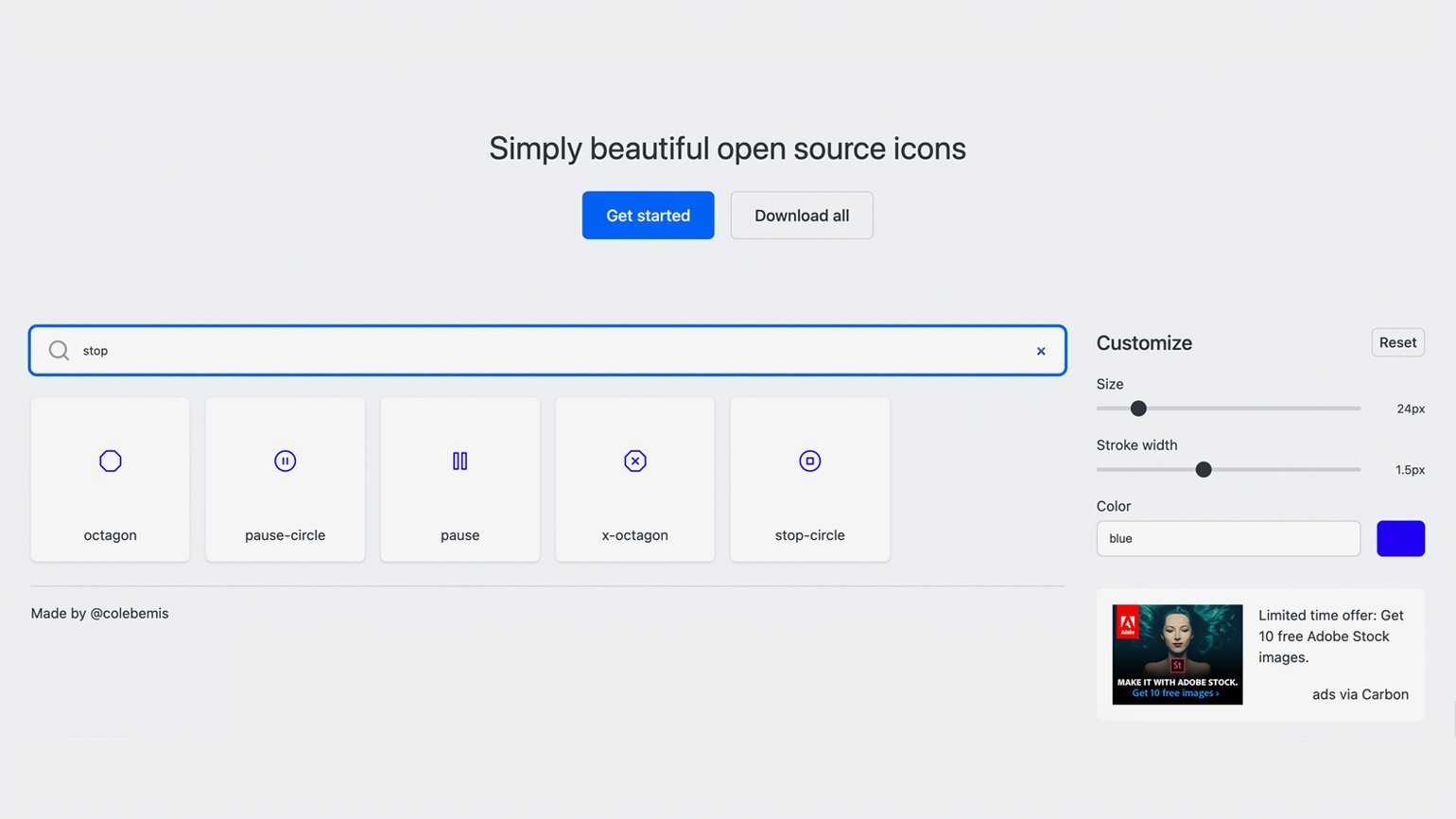The width and height of the screenshot is (1456, 819).
Task: Pick the stop-circle icon
Action: click(x=809, y=479)
